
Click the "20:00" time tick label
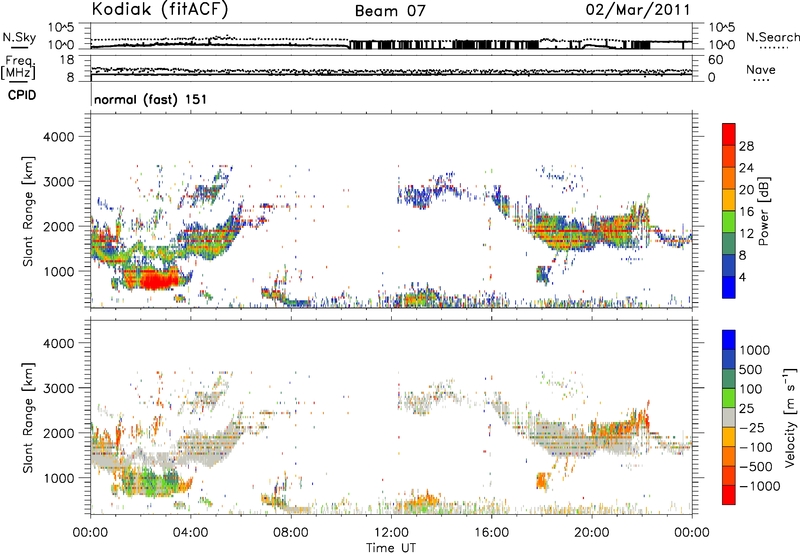tap(591, 533)
